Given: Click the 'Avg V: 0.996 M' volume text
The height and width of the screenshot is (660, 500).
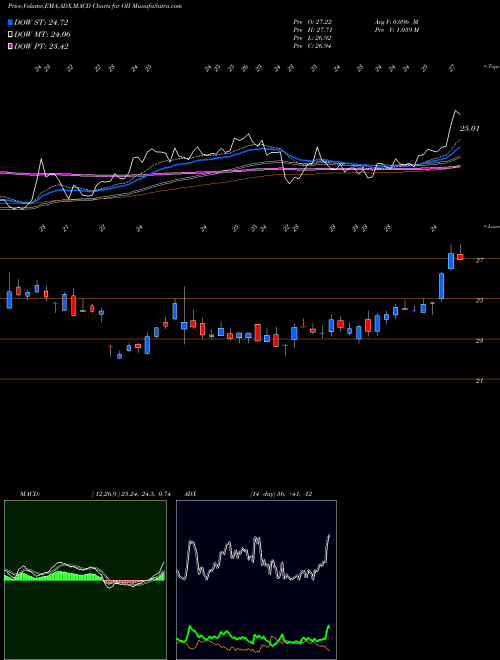Looking at the screenshot, I should click(x=396, y=21).
